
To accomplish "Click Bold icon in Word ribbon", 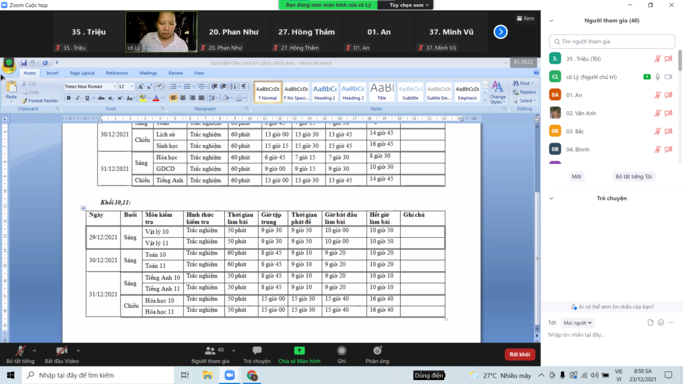I will [x=68, y=98].
